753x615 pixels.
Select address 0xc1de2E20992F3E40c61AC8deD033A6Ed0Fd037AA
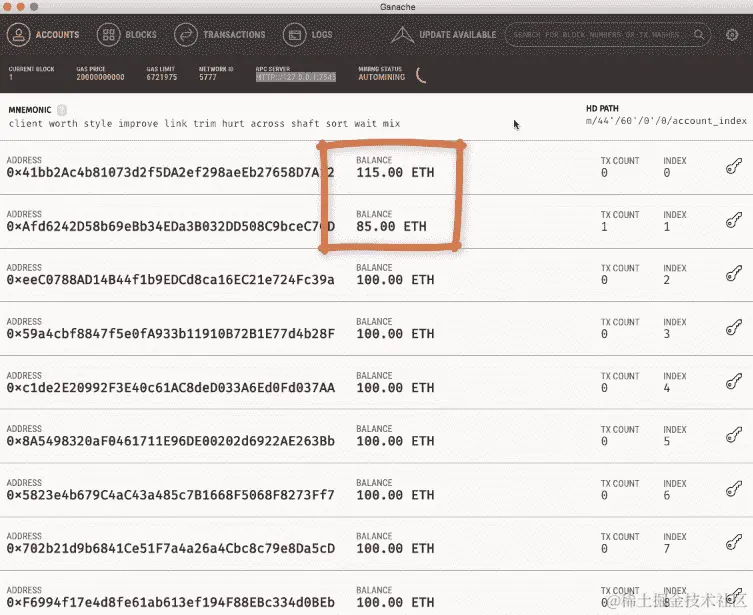pyautogui.click(x=170, y=387)
